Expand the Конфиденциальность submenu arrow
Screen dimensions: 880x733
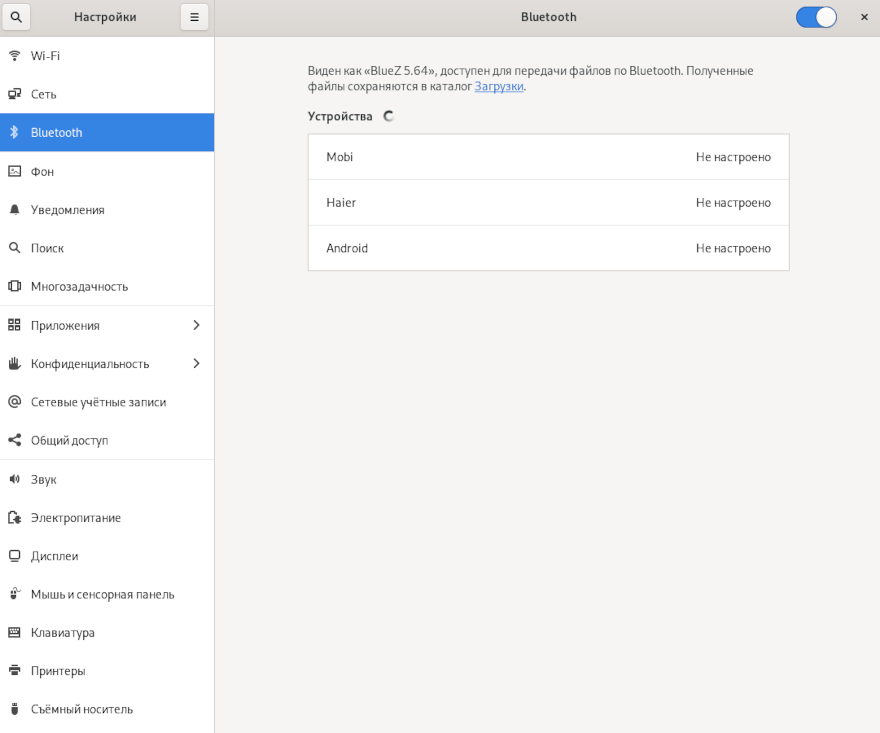[x=196, y=364]
